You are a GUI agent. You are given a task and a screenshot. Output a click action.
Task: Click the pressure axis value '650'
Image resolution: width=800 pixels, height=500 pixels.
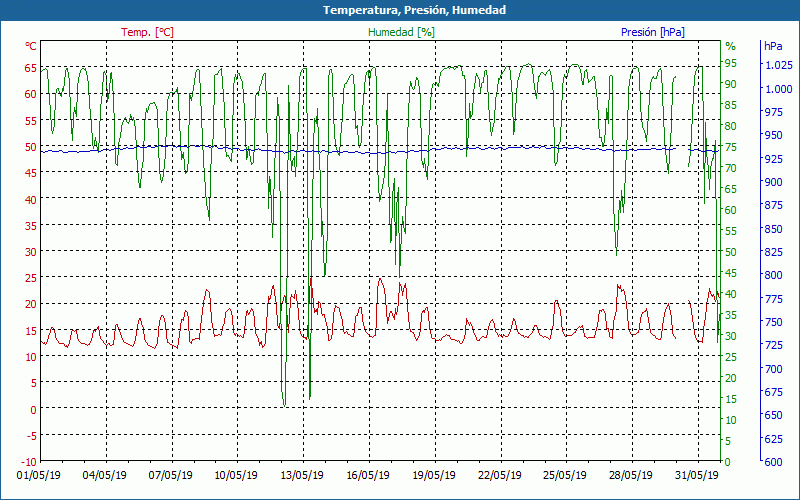tap(773, 415)
